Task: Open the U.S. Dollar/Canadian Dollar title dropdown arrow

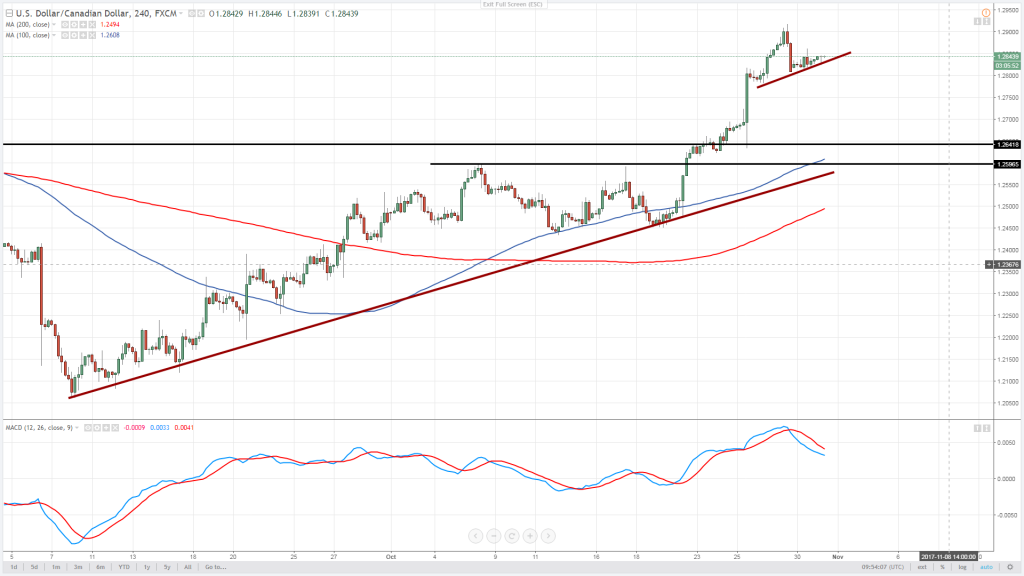Action: click(x=181, y=13)
